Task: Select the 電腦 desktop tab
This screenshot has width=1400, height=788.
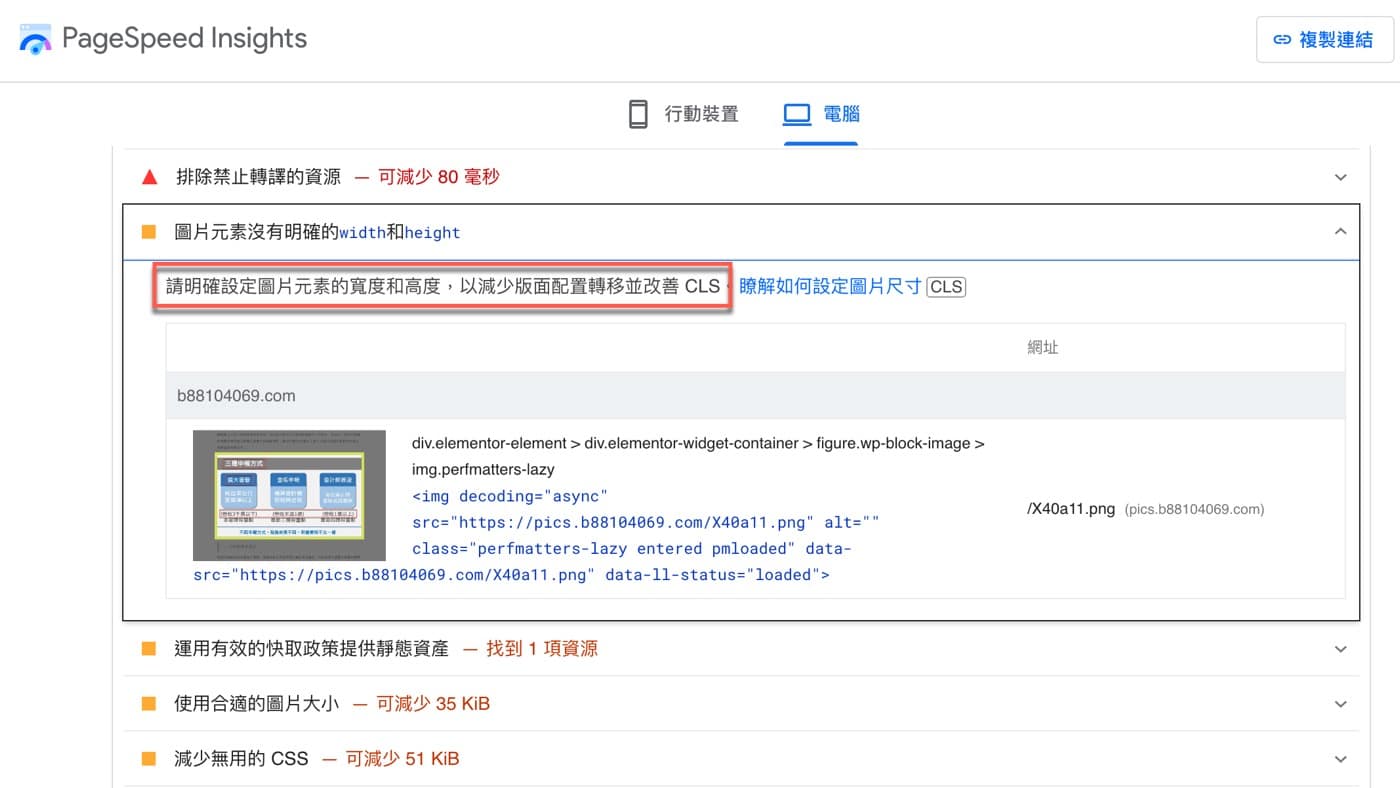Action: coord(821,114)
